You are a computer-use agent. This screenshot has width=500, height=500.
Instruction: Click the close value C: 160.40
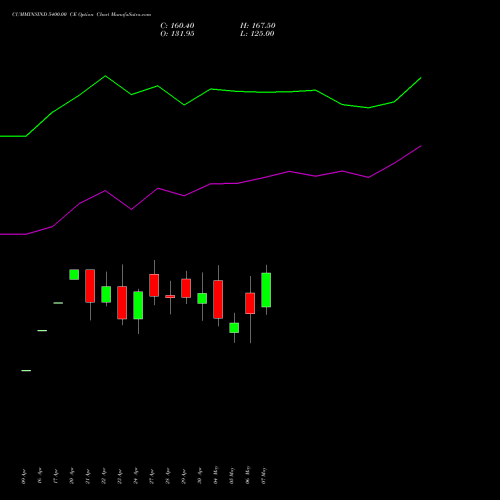point(177,26)
